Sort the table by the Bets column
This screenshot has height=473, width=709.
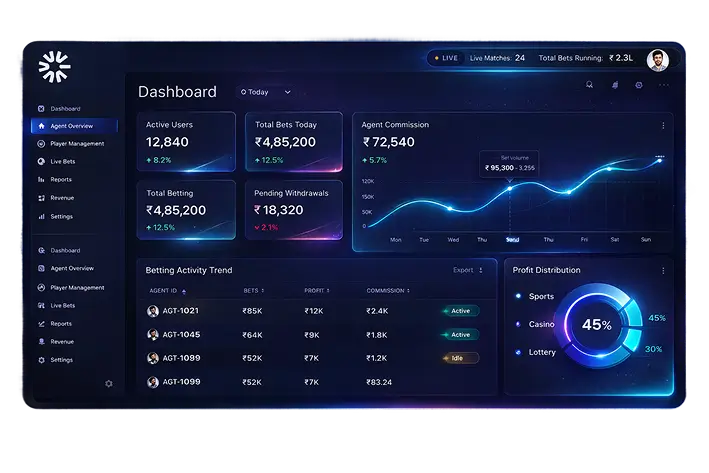(251, 291)
